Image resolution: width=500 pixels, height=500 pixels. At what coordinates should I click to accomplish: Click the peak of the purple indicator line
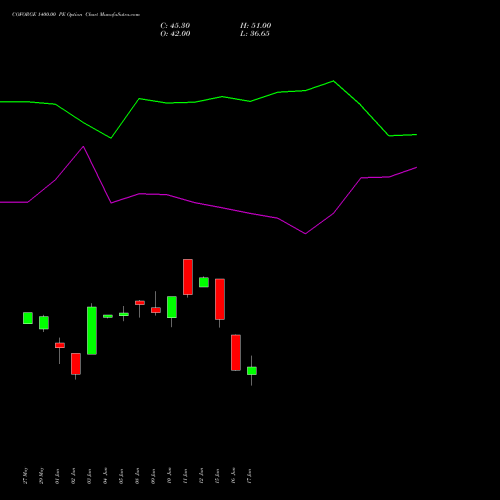click(83, 147)
